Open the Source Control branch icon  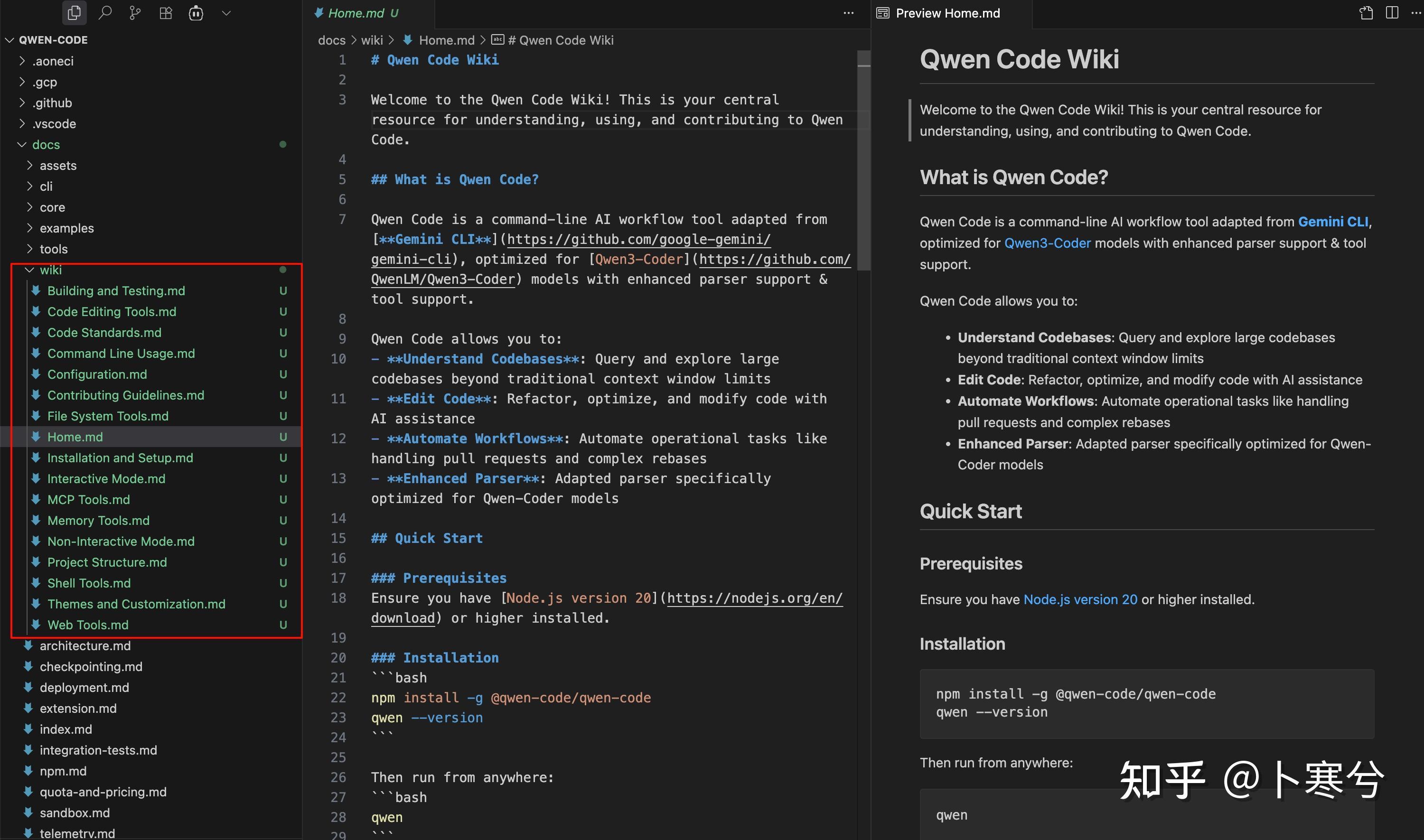pyautogui.click(x=135, y=12)
